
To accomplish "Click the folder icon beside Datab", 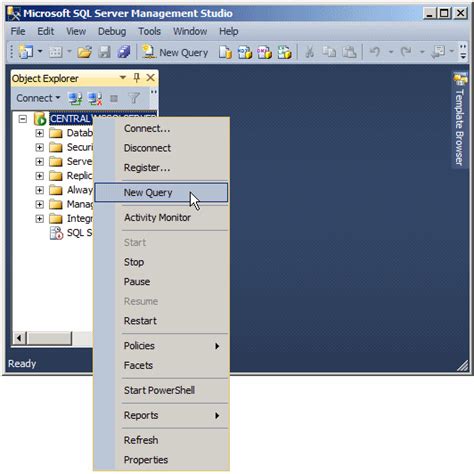I will click(x=56, y=133).
